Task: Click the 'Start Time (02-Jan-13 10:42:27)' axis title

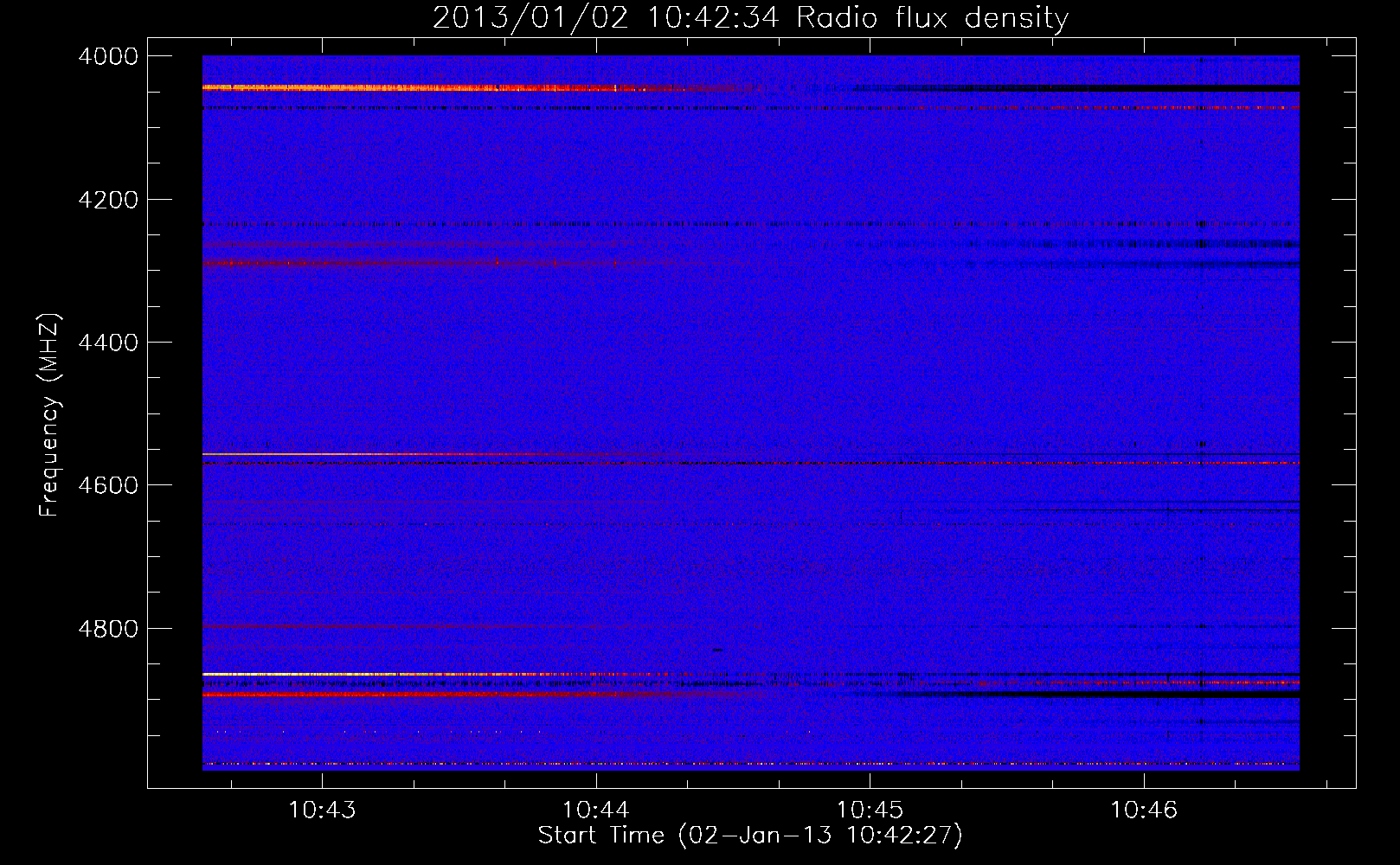Action: point(750,836)
